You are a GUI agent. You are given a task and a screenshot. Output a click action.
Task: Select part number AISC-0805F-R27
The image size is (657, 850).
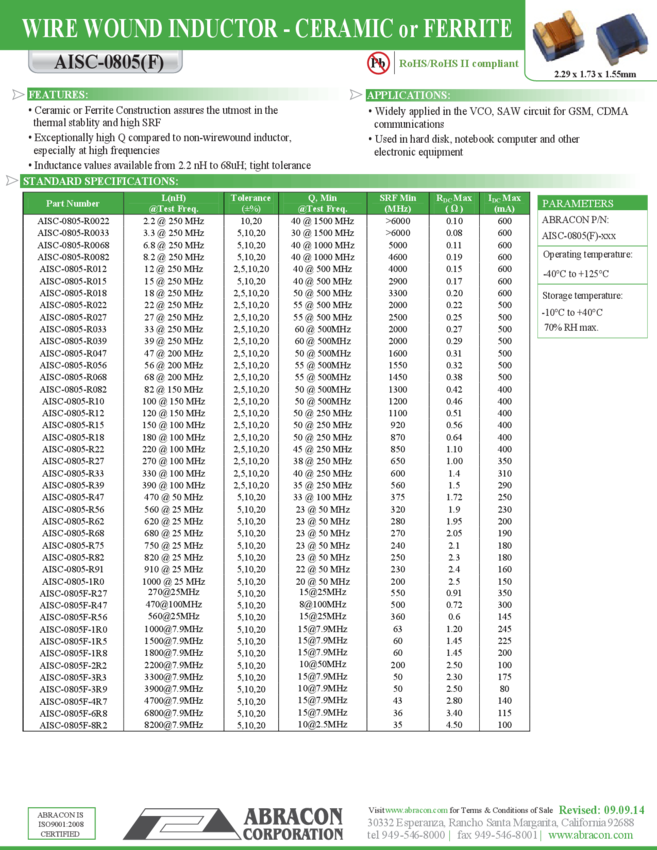(x=73, y=594)
